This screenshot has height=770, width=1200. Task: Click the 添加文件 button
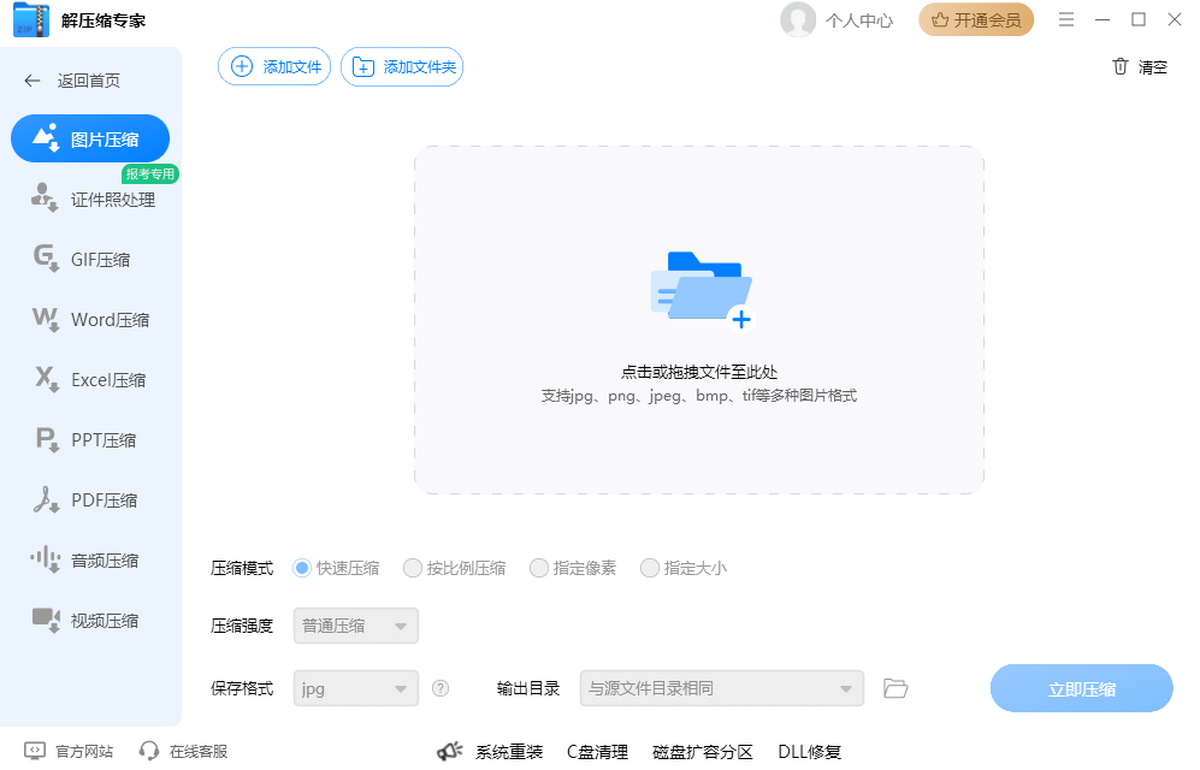pos(274,67)
